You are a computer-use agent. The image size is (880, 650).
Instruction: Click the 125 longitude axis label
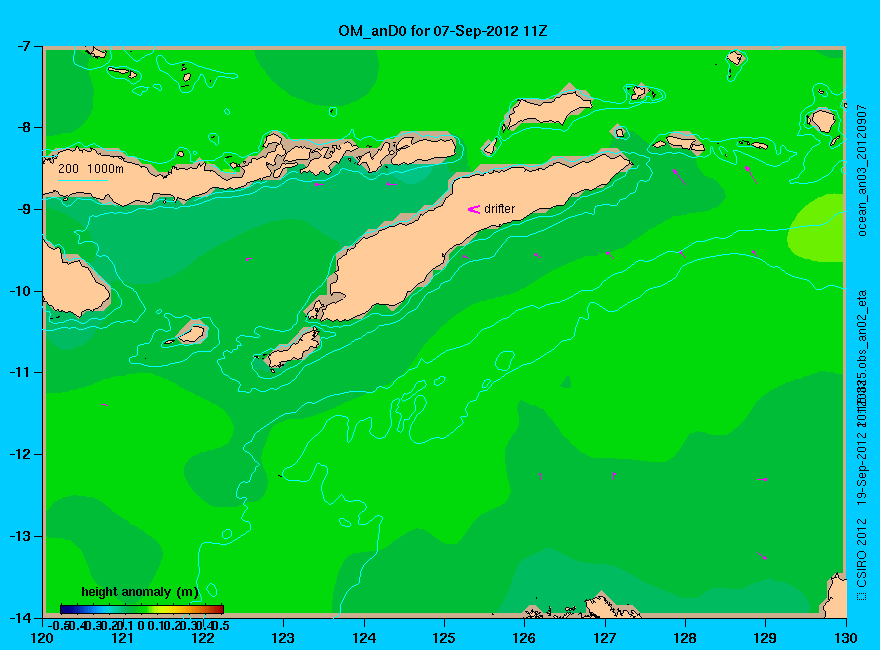444,638
